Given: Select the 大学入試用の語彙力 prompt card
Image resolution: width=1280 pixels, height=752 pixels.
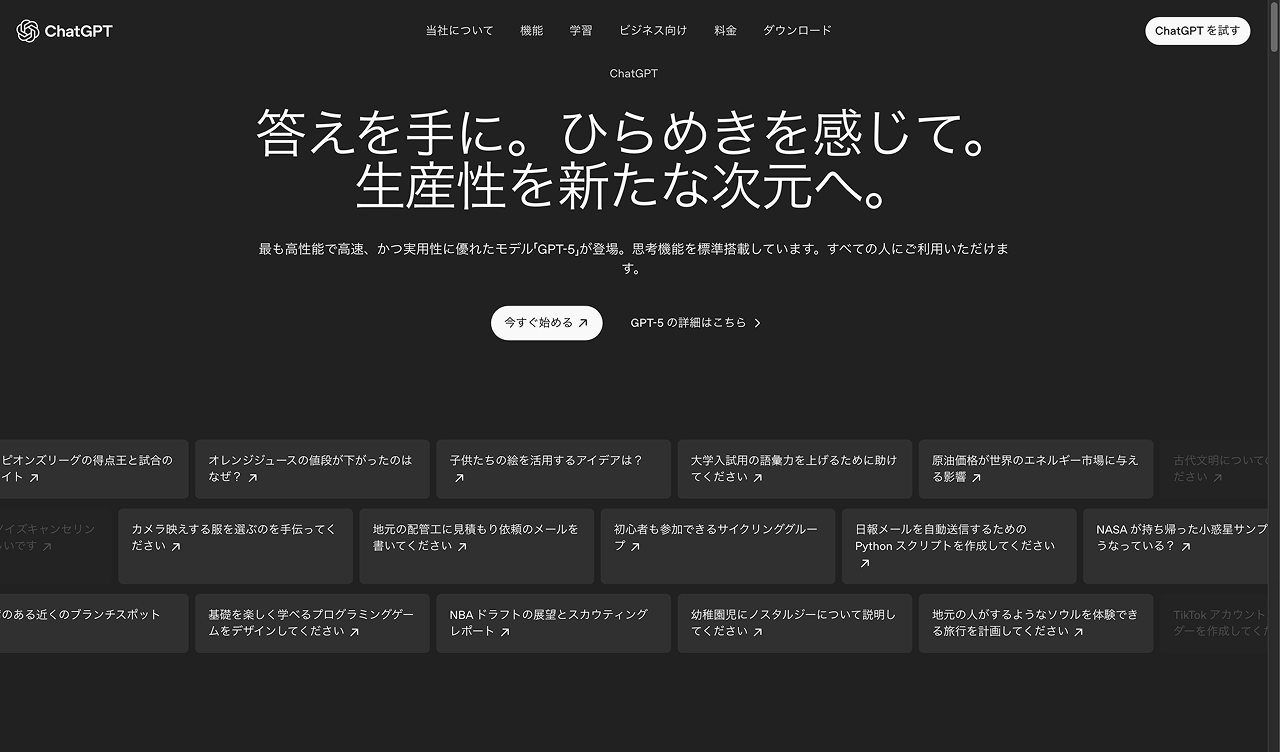Looking at the screenshot, I should tap(795, 469).
